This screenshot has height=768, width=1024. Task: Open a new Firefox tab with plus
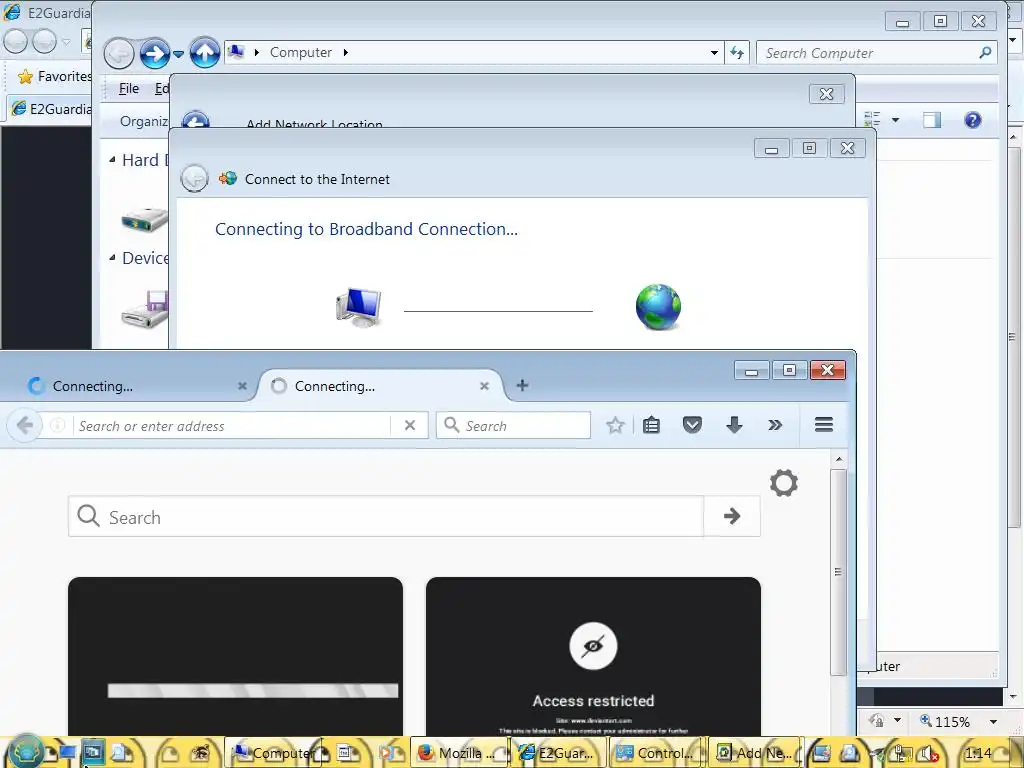click(x=522, y=385)
